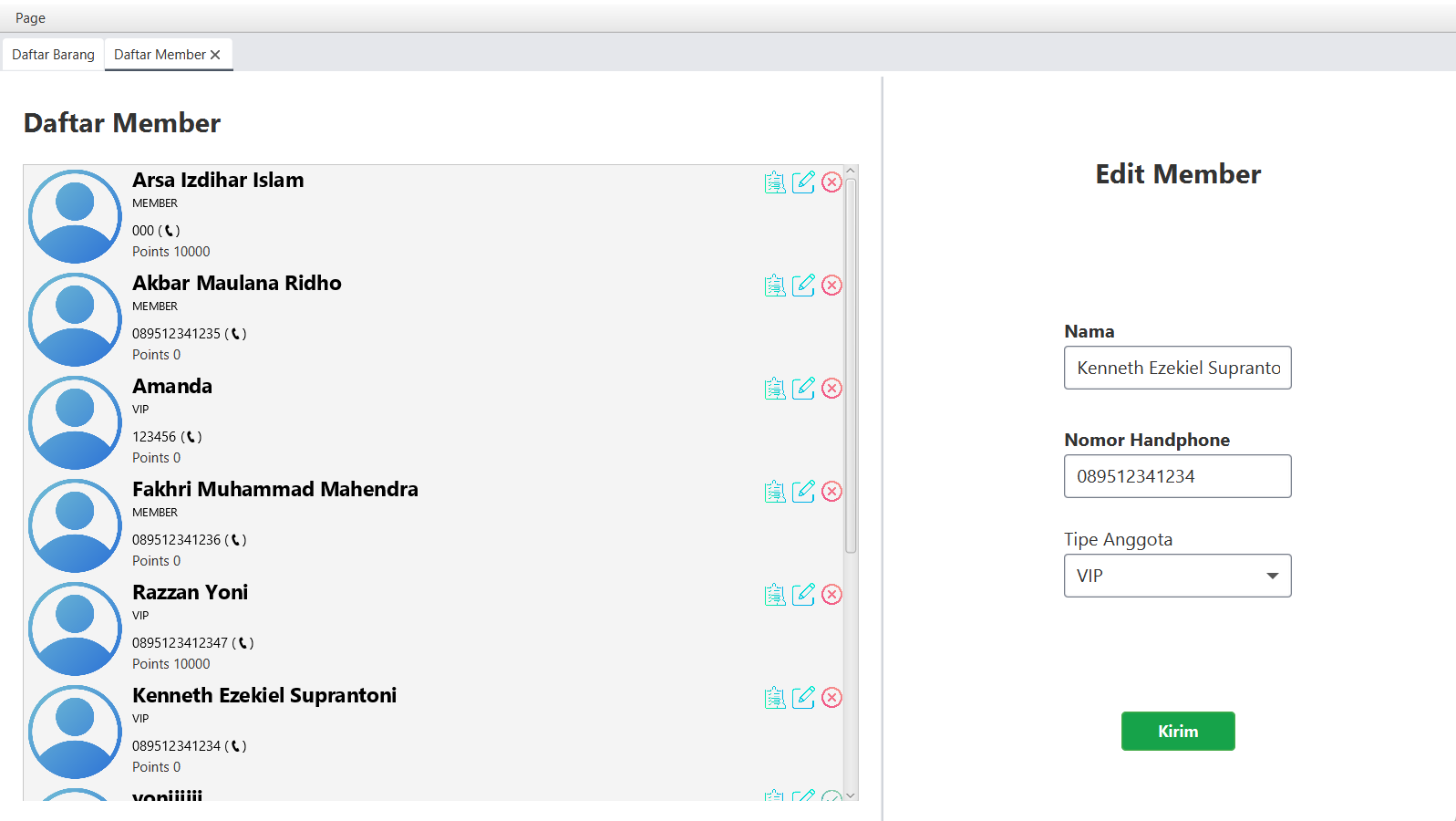Delete member Arsa Izdihar Islam
Screen dimensions: 1456x821
pyautogui.click(x=831, y=182)
